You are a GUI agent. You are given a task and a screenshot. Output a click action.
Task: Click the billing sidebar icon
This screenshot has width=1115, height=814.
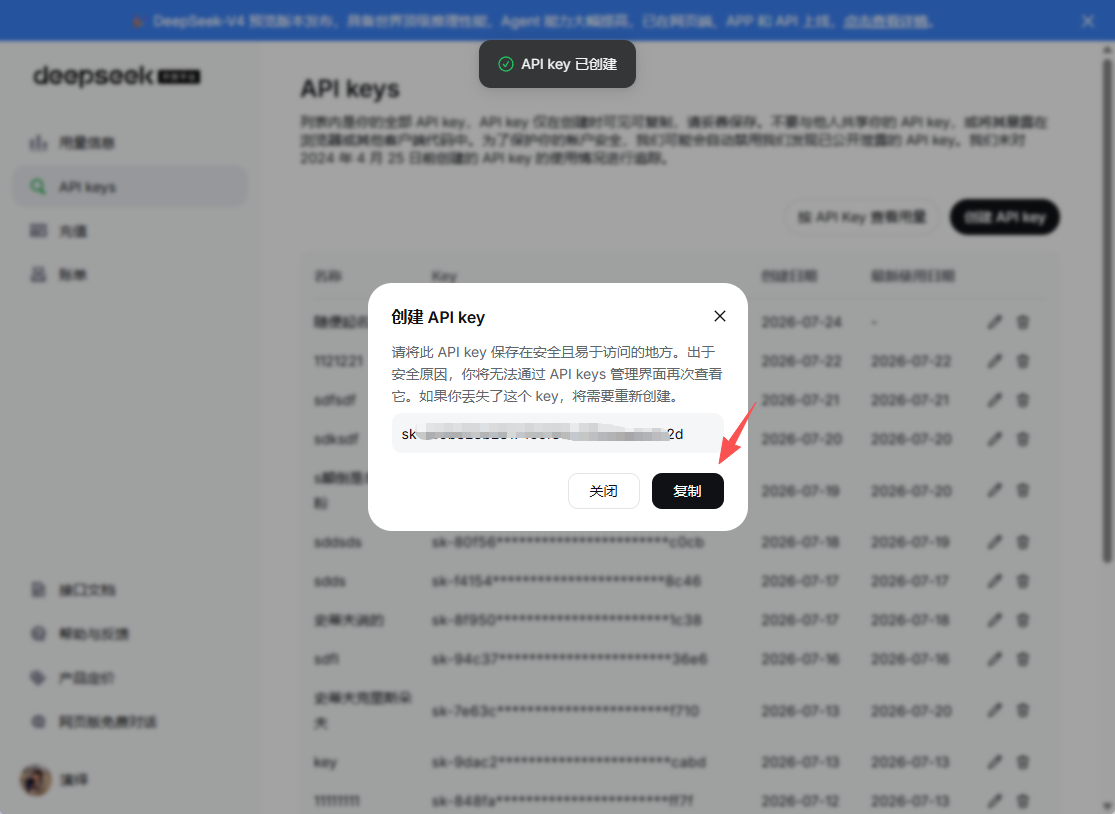click(x=38, y=274)
